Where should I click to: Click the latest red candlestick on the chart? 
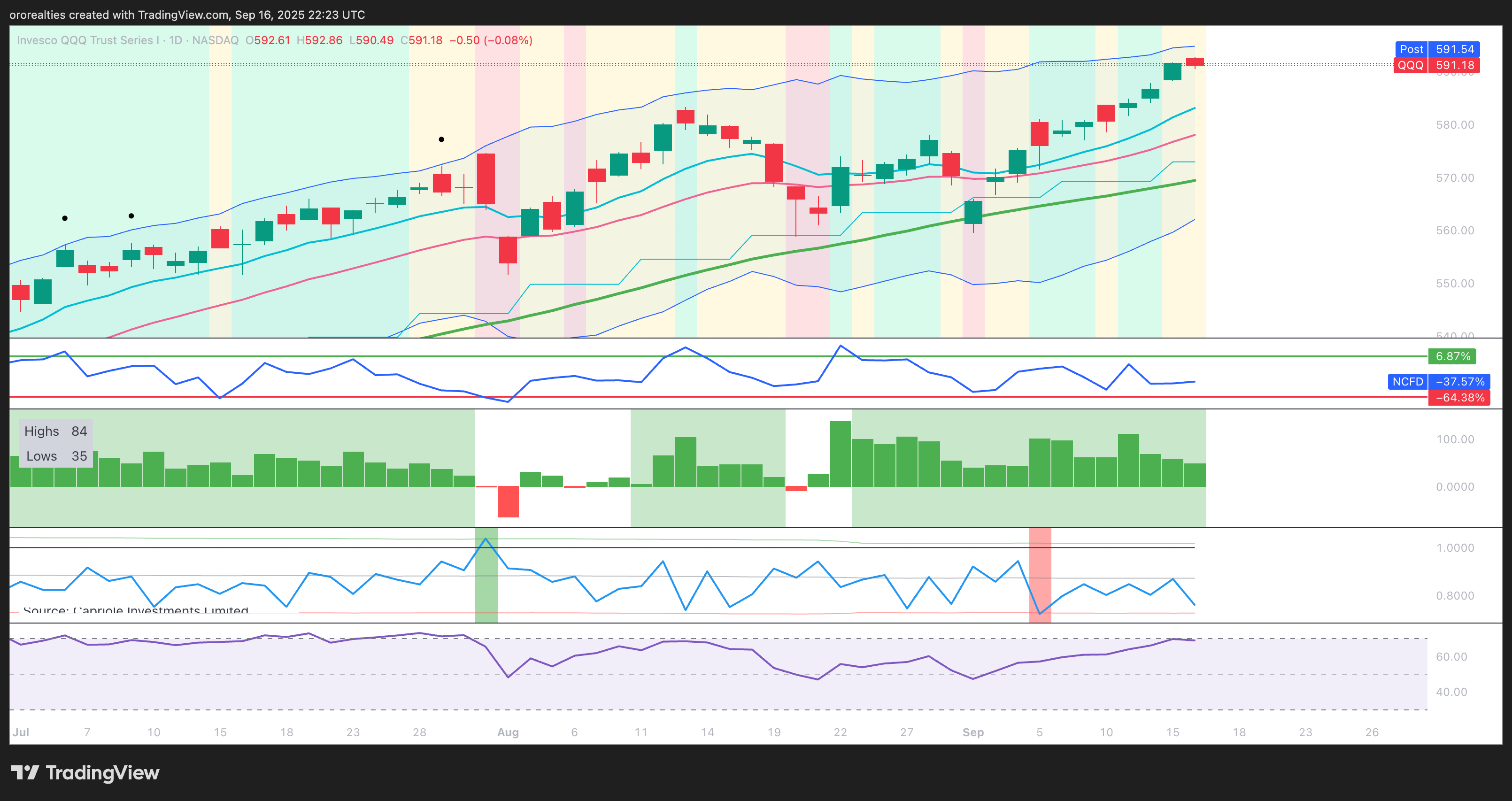coord(1195,62)
